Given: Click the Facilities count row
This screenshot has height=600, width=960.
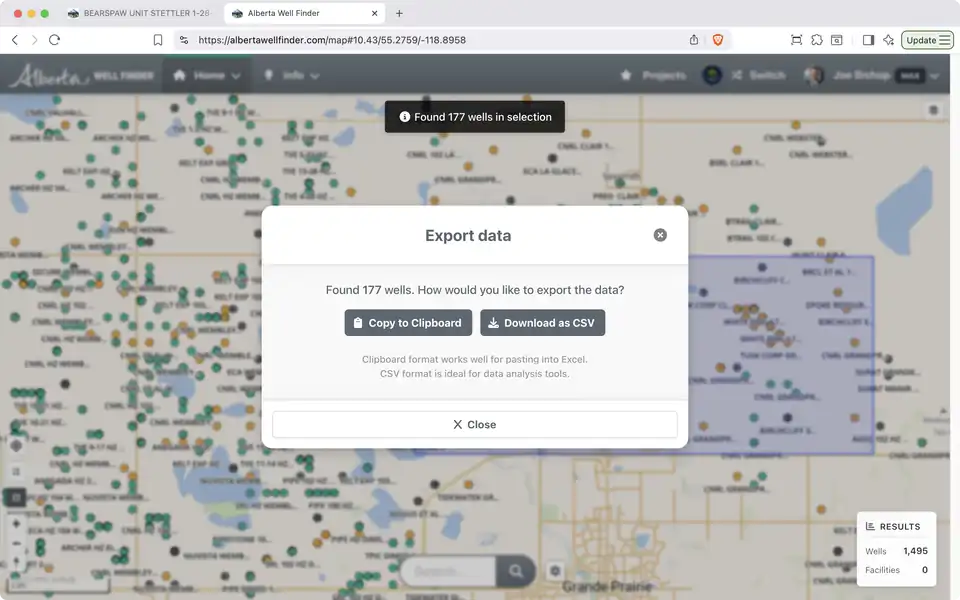Looking at the screenshot, I should tap(896, 570).
